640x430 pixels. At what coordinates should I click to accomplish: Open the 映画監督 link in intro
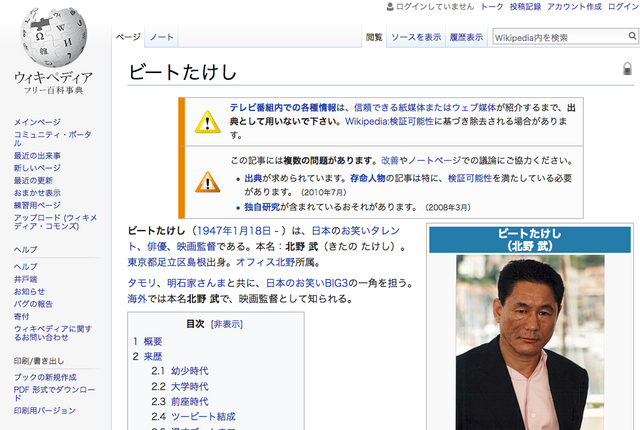coord(196,246)
